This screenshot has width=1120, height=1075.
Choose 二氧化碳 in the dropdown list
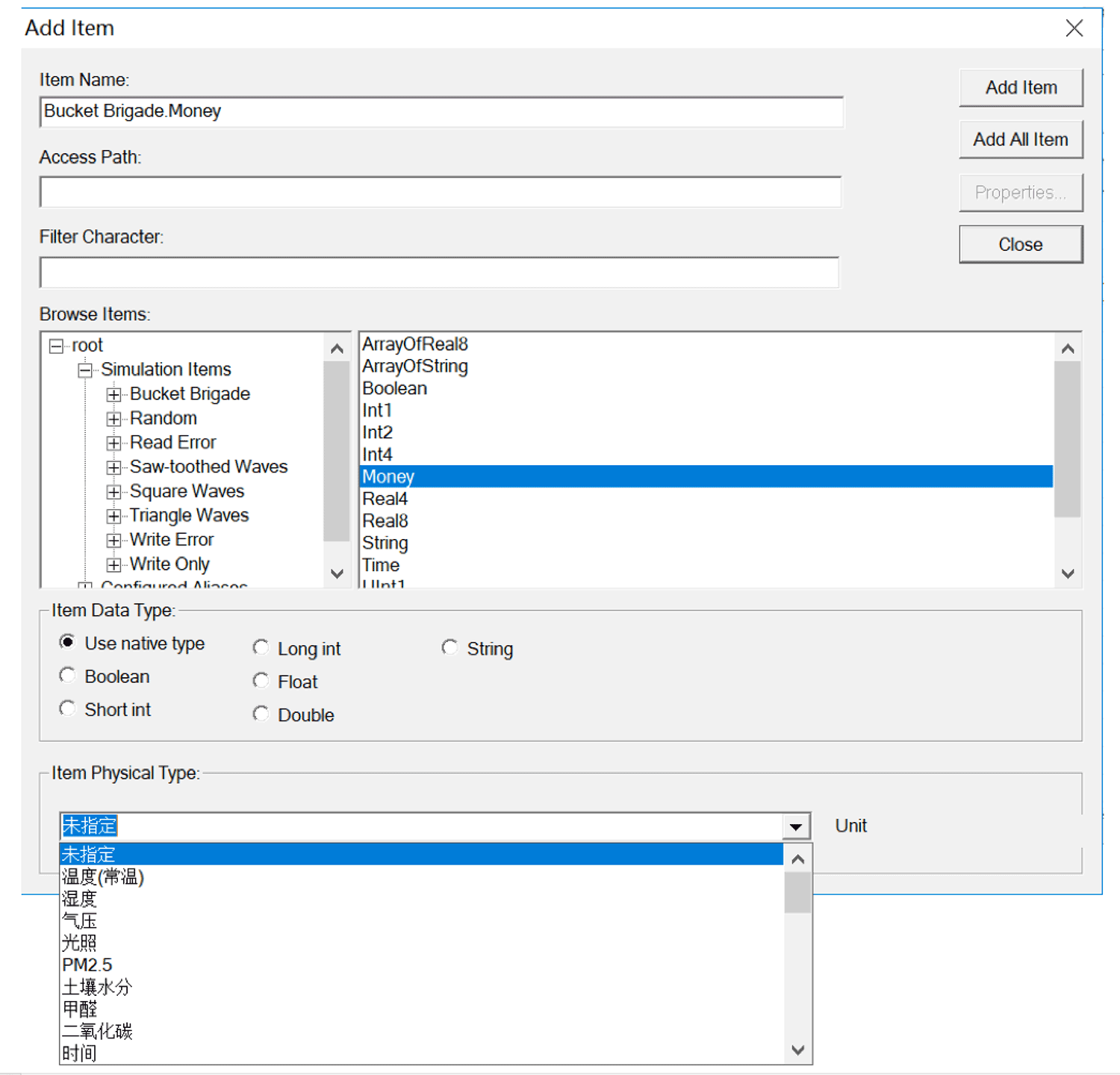tap(422, 1032)
